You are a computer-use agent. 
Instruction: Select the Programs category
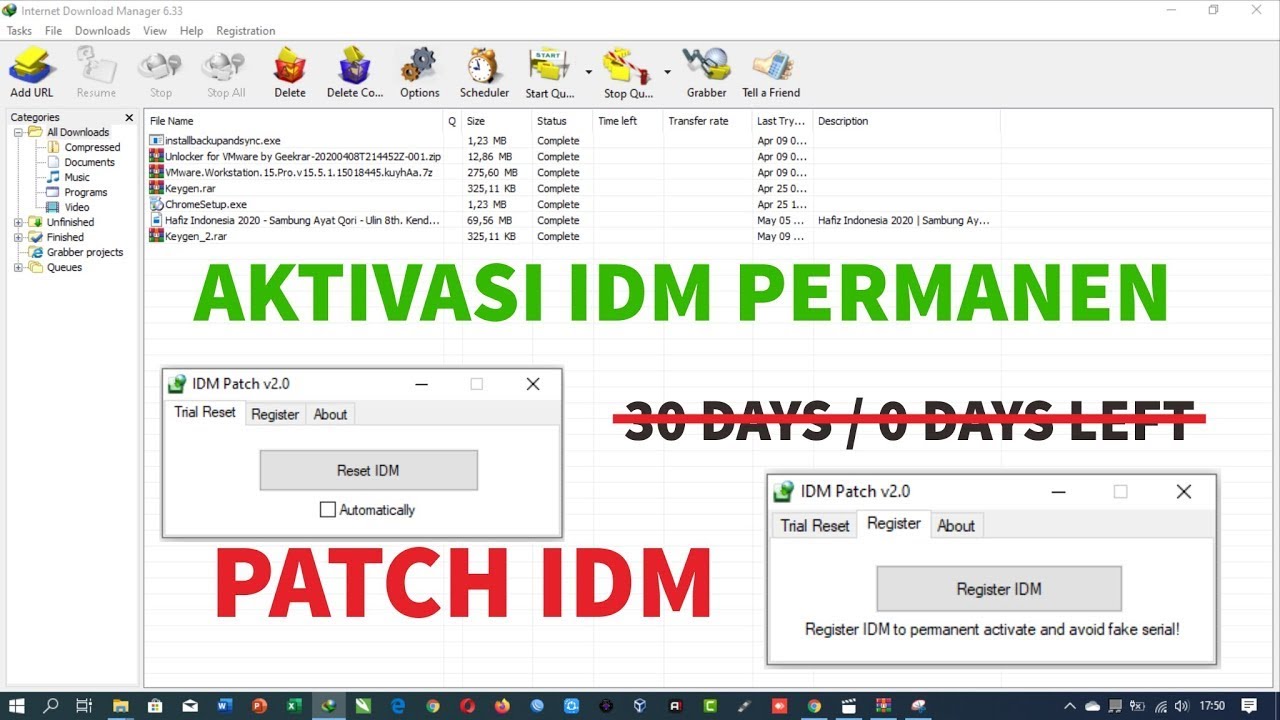(78, 192)
